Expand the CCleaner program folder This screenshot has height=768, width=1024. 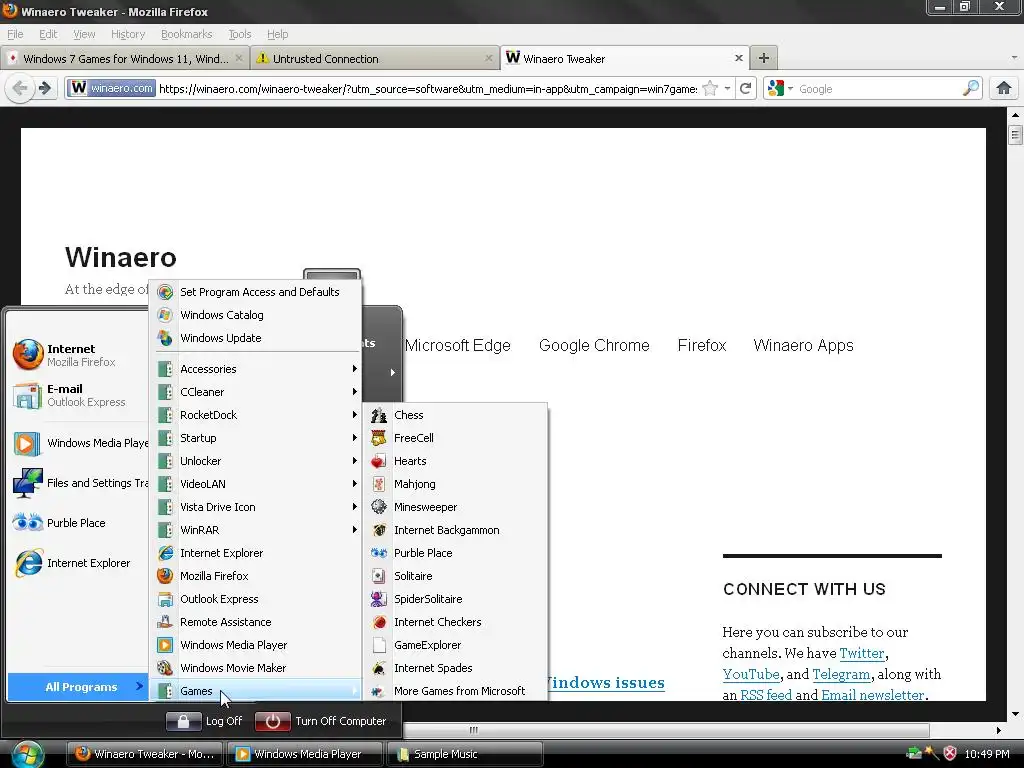pyautogui.click(x=257, y=392)
